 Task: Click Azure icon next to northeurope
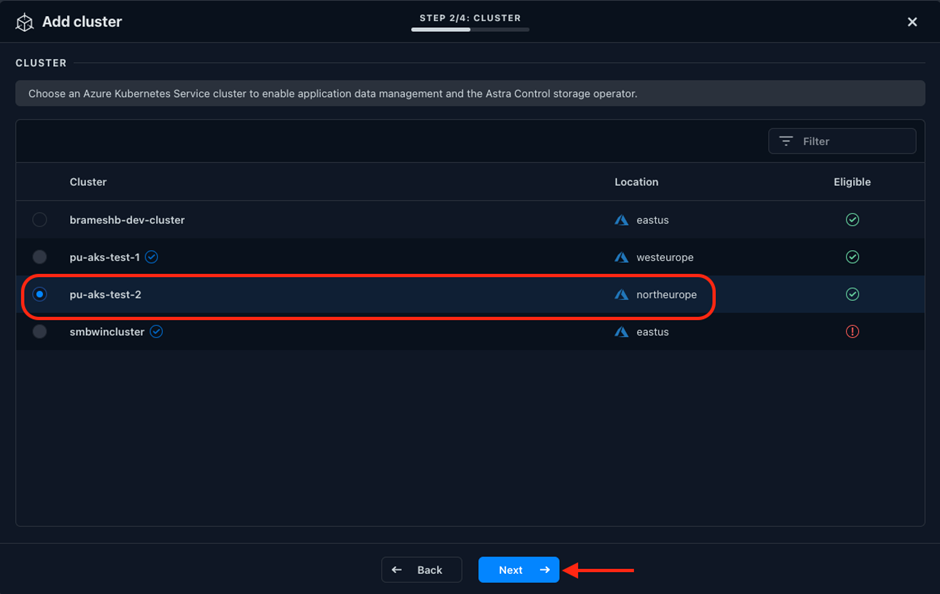point(622,294)
